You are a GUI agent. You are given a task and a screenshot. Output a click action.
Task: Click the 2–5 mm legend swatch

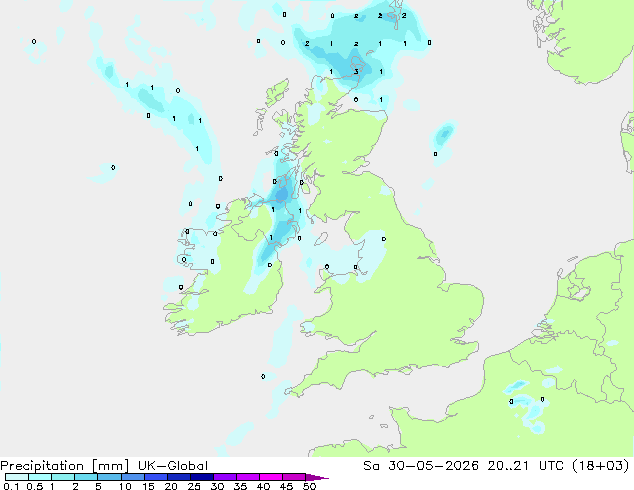[x=86, y=477]
